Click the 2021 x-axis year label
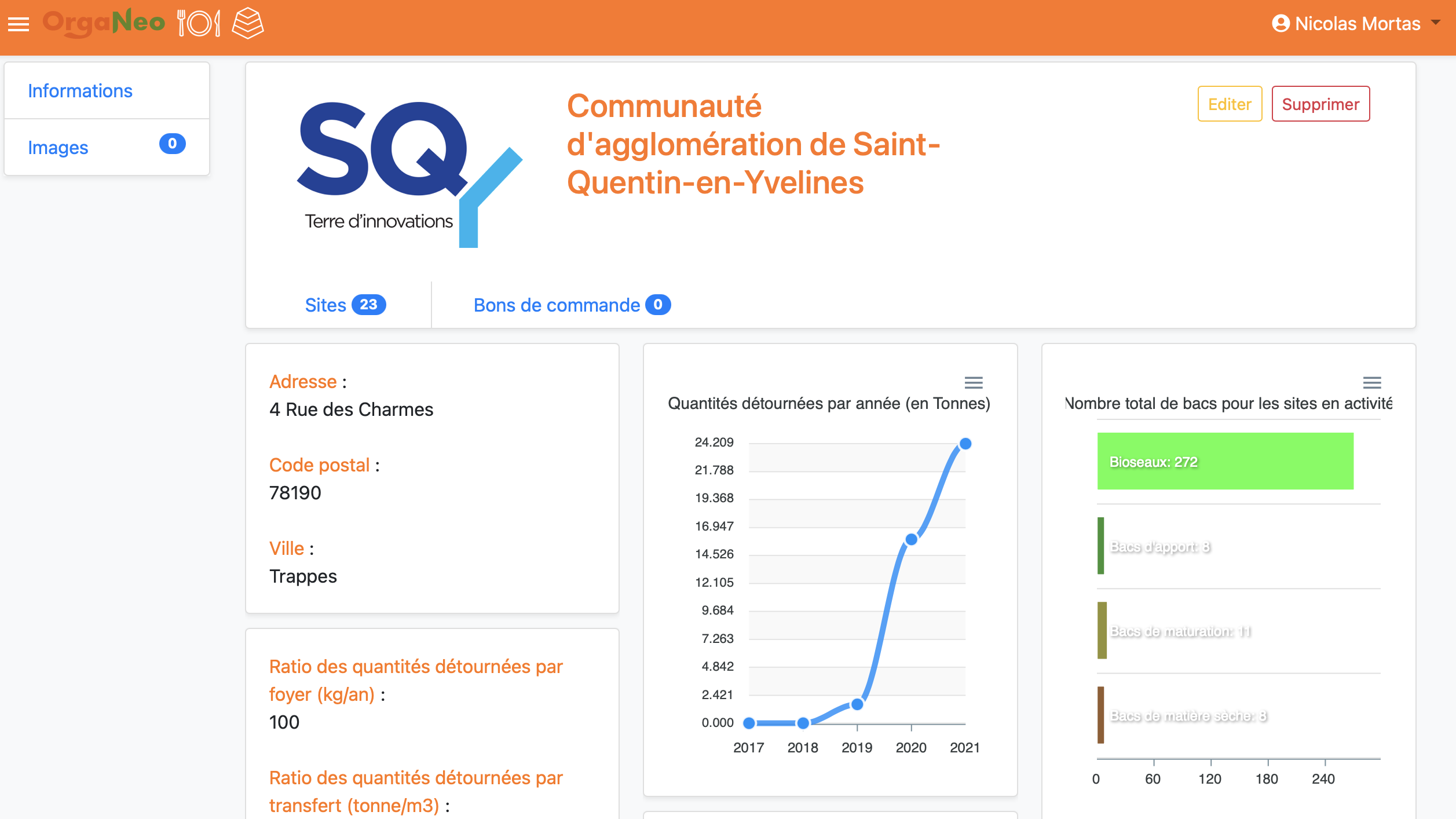Image resolution: width=1456 pixels, height=819 pixels. click(x=965, y=748)
